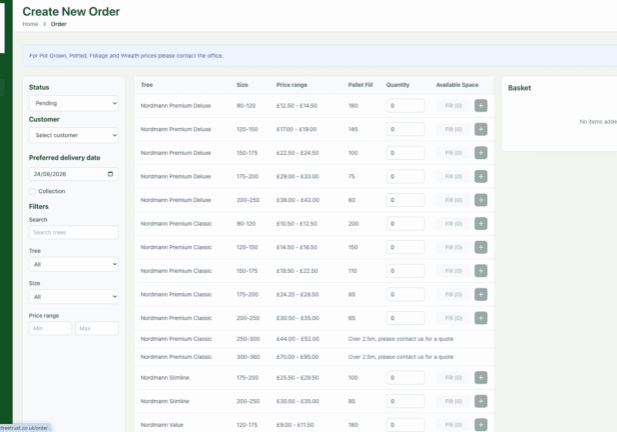Go to Home breadcrumb link
Image resolution: width=617 pixels, height=432 pixels.
30,24
